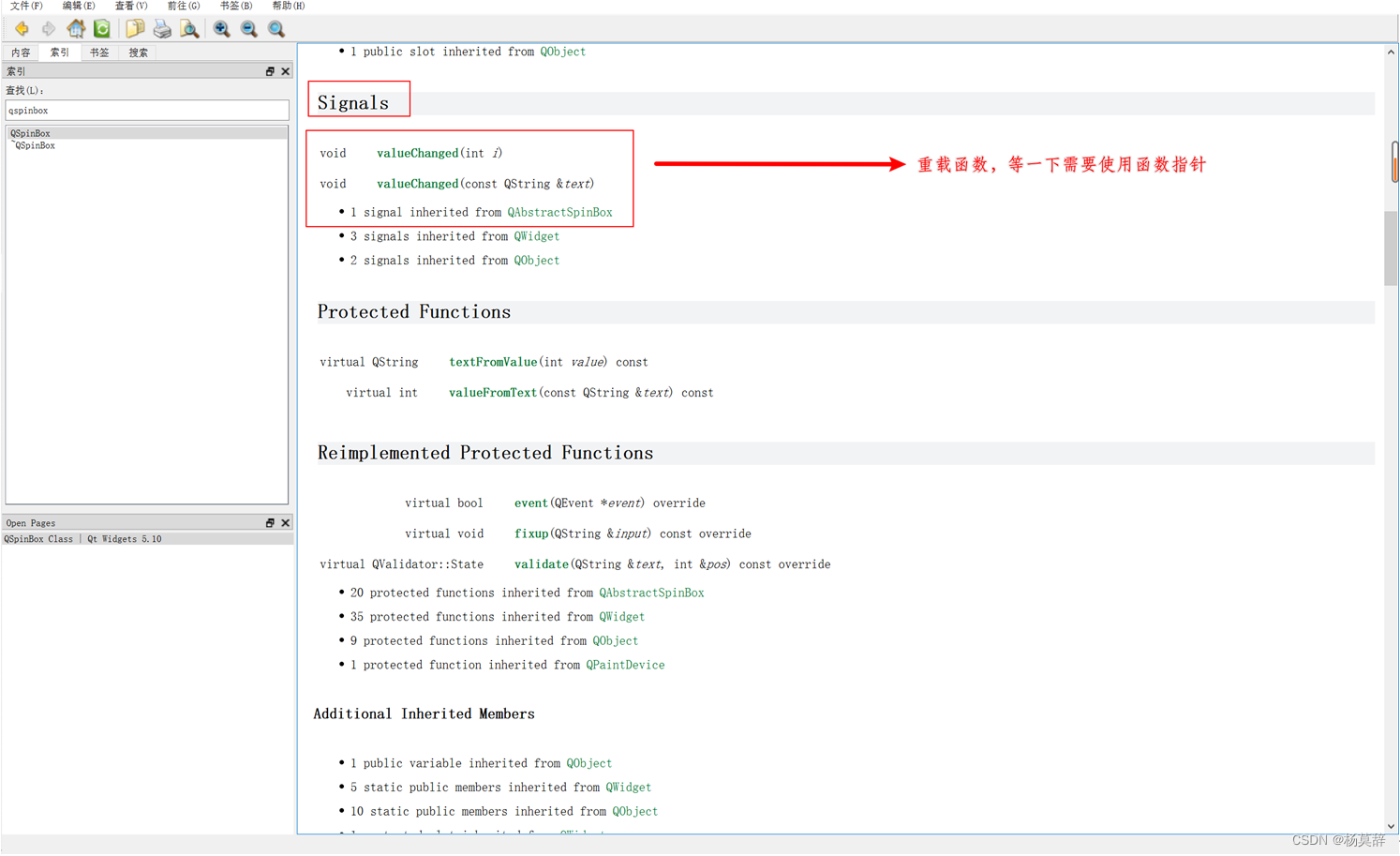Open valueFromText function link

click(493, 393)
